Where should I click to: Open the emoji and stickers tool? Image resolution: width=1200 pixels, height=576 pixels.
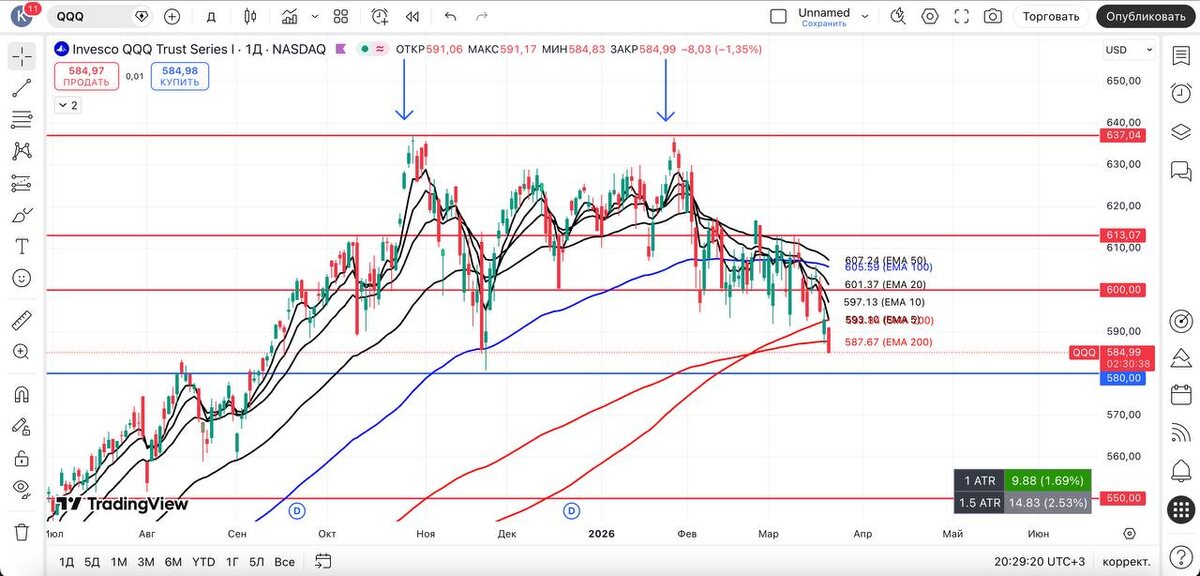(x=21, y=278)
